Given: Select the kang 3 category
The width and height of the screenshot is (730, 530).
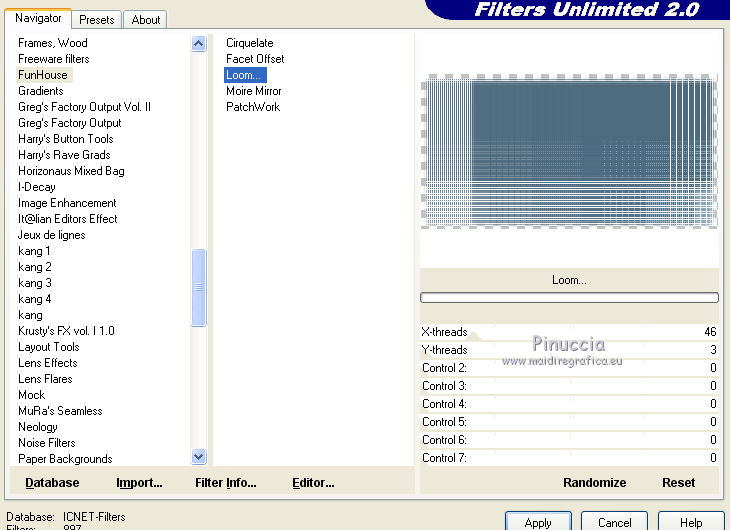Looking at the screenshot, I should 34,283.
